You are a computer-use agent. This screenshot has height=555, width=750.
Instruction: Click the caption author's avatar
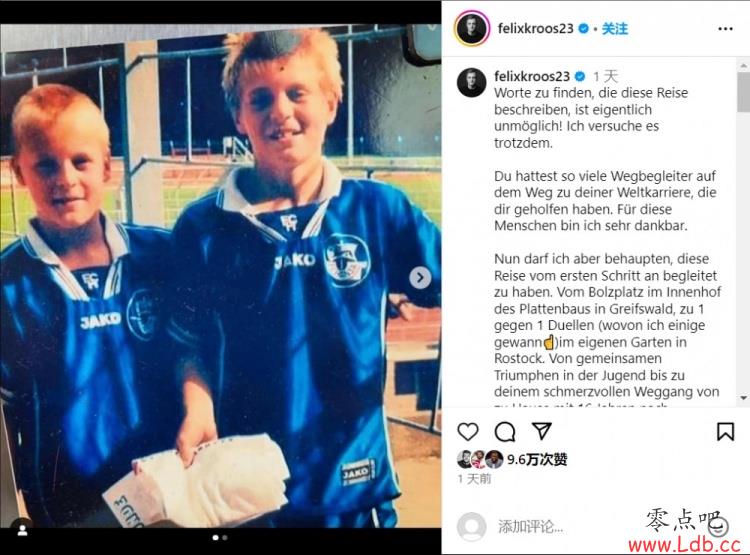pos(472,82)
